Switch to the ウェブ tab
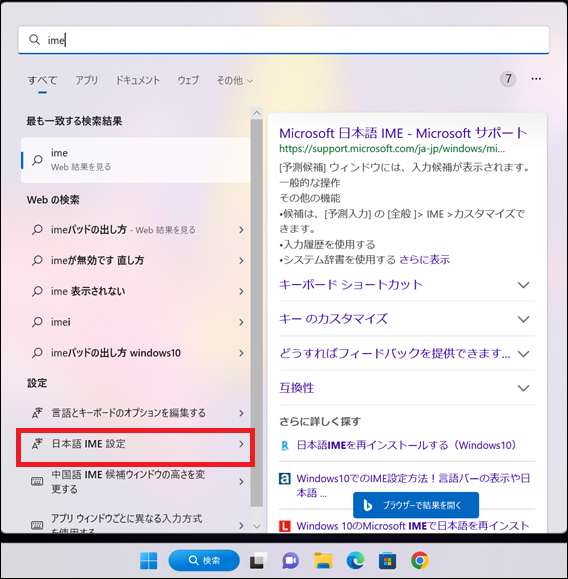Image resolution: width=568 pixels, height=579 pixels. coord(188,80)
